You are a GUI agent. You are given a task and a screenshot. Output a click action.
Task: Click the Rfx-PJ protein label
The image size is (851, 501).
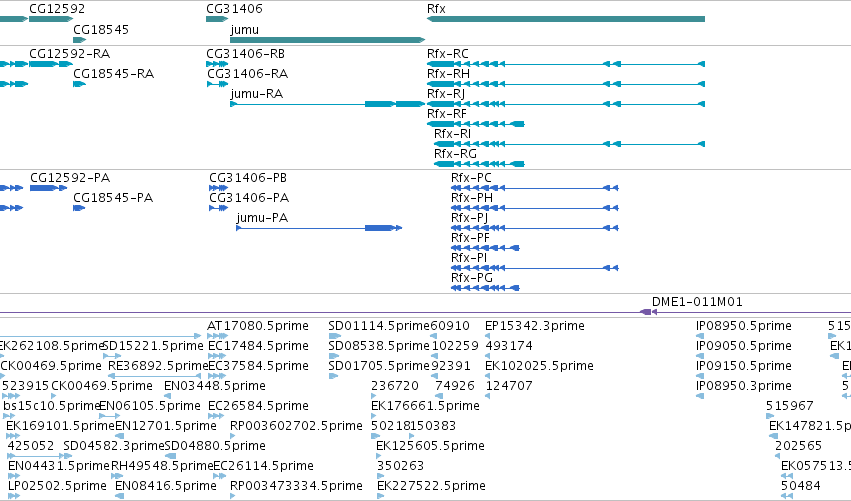[x=469, y=218]
